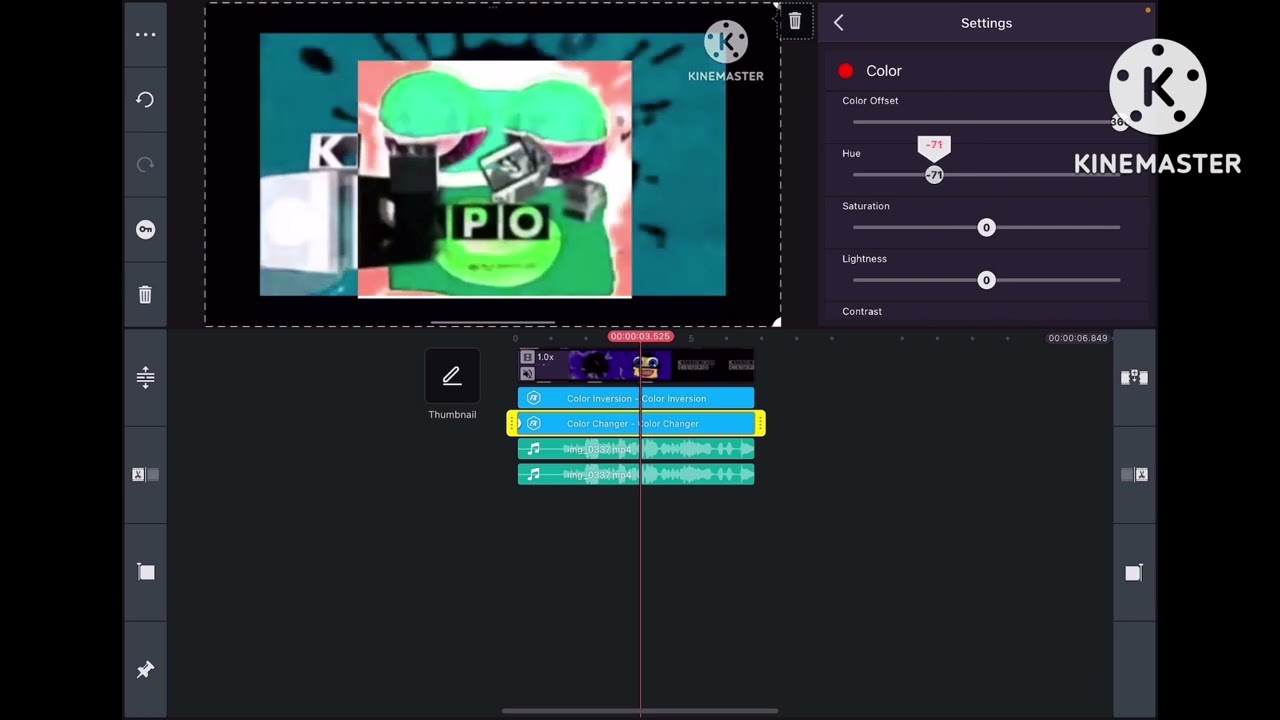Click the Saturation label
Screen dimensions: 1280x720
pos(866,206)
